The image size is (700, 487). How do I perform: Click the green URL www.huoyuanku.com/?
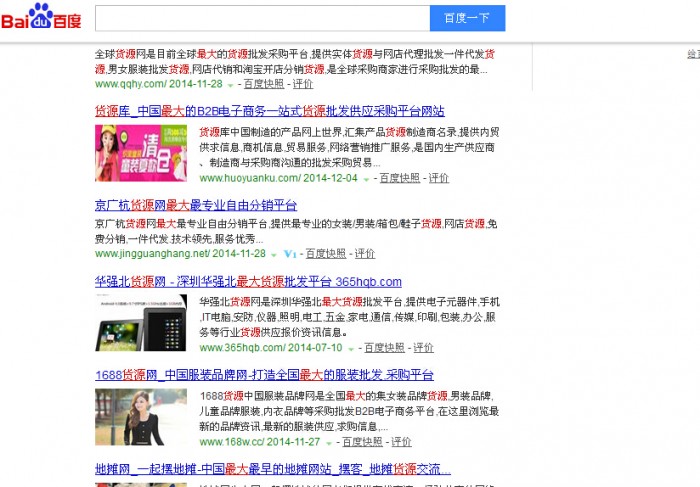250,178
